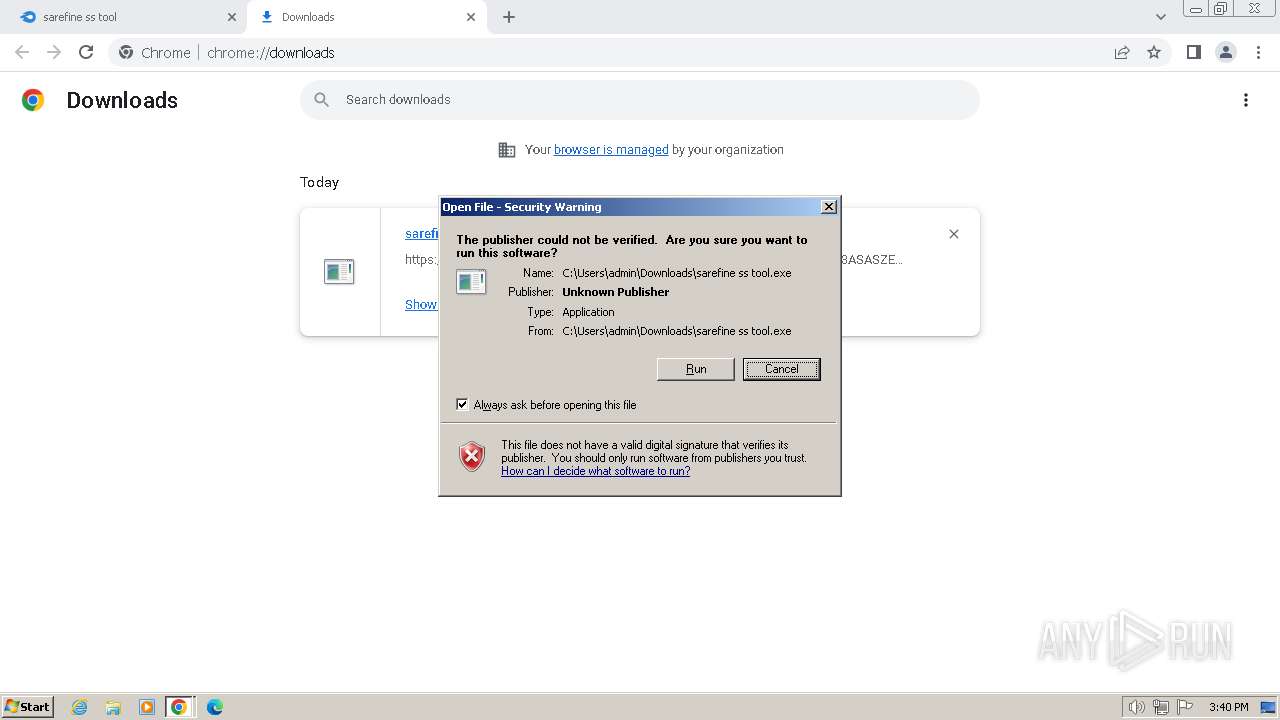1280x720 pixels.
Task: Click the volume speaker tray icon
Action: pos(1136,707)
